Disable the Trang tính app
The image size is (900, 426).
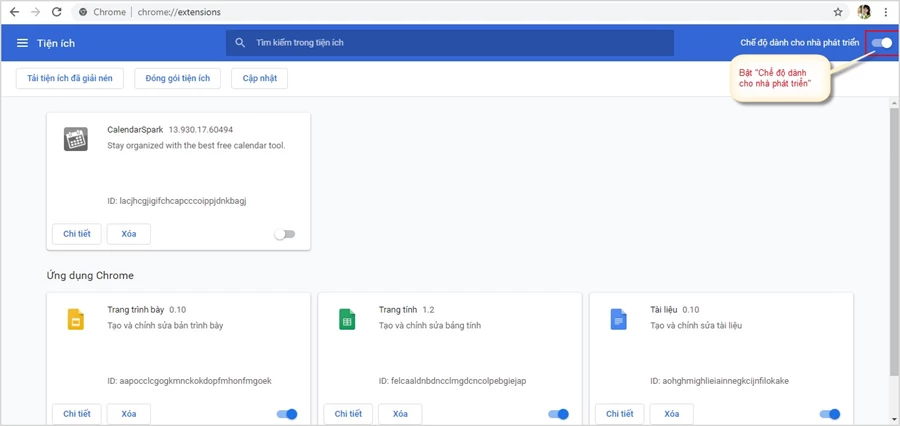pyautogui.click(x=558, y=414)
